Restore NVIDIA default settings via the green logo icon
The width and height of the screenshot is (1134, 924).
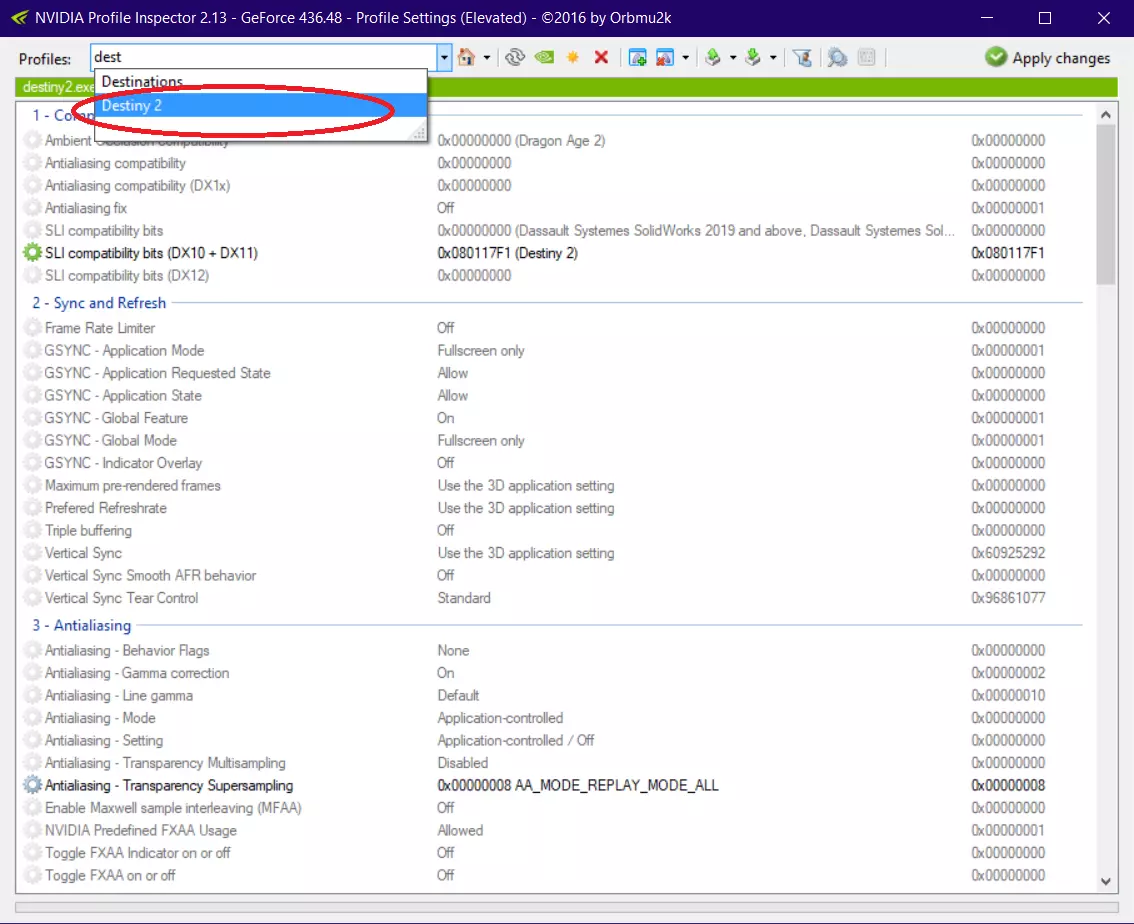[x=545, y=57]
